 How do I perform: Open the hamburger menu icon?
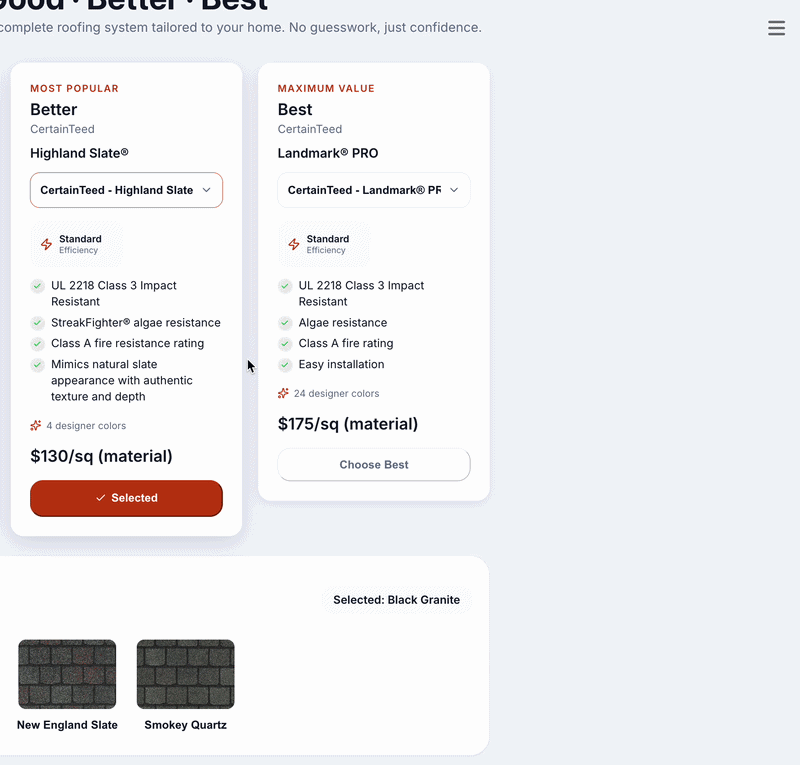click(x=776, y=28)
